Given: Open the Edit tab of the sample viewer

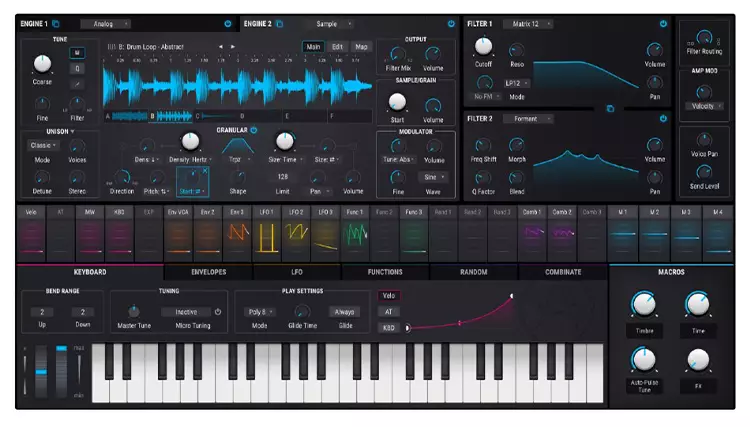Looking at the screenshot, I should [x=338, y=47].
